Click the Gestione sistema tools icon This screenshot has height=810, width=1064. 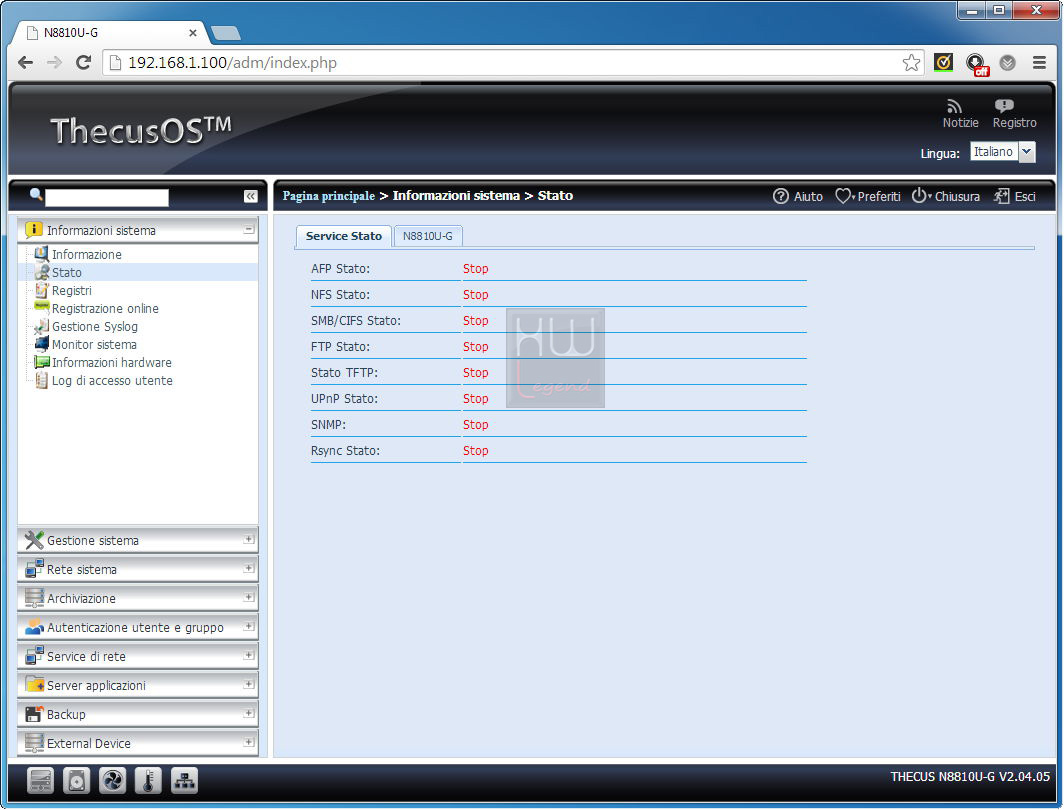pyautogui.click(x=34, y=540)
